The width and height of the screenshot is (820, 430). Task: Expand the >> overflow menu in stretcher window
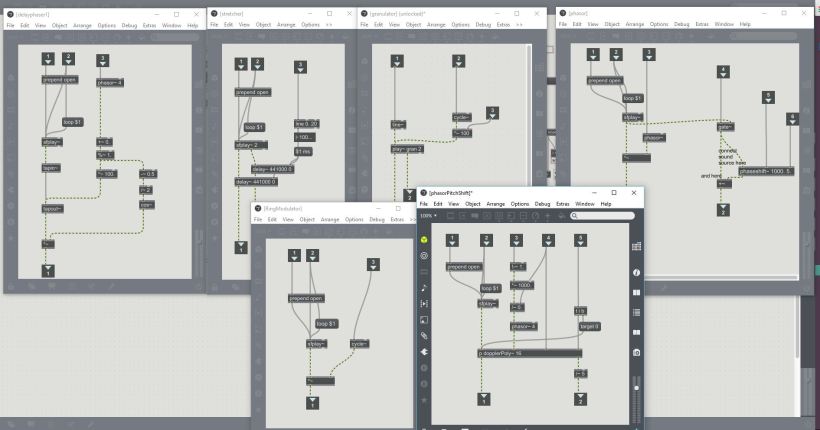click(330, 24)
